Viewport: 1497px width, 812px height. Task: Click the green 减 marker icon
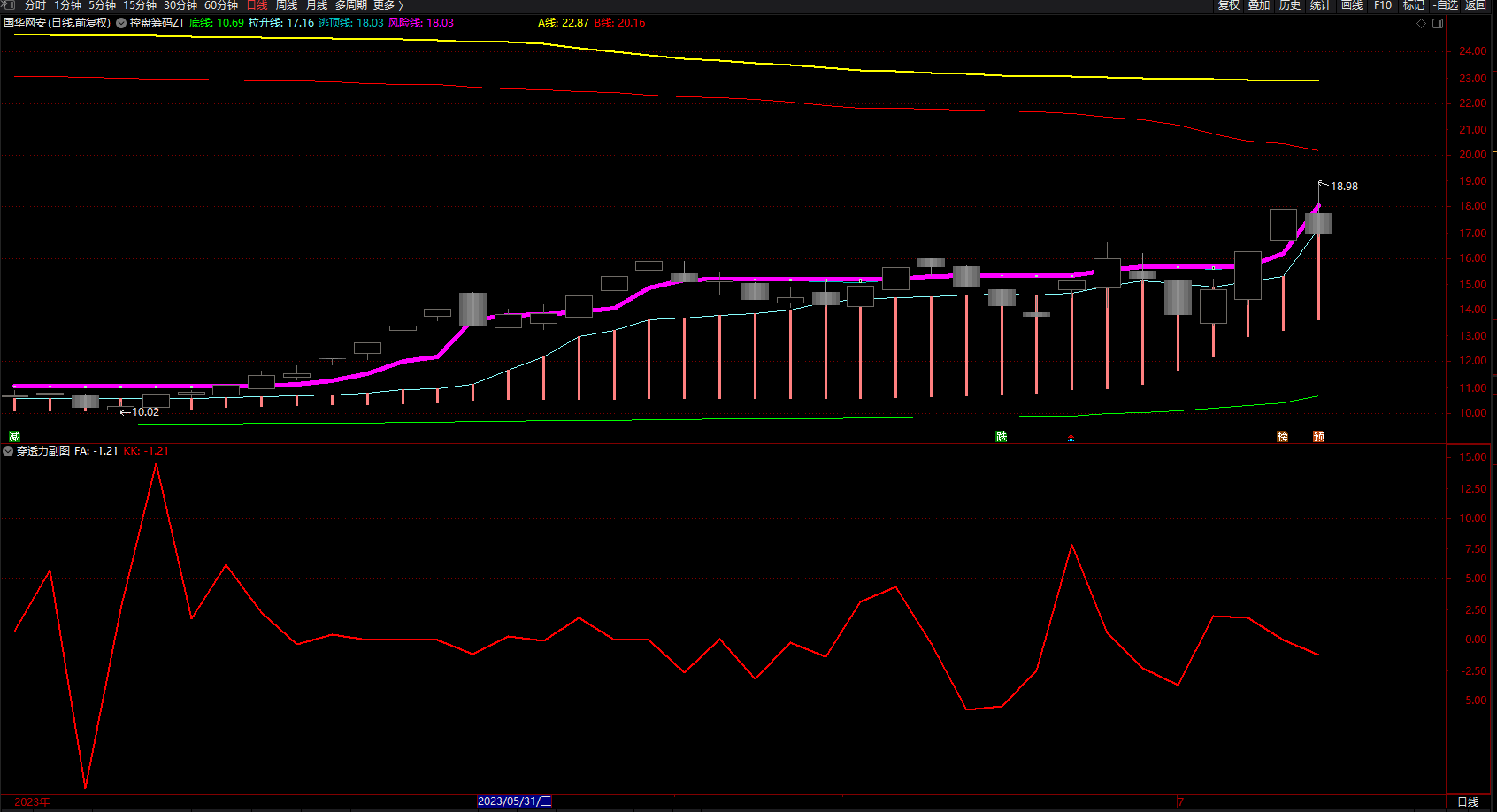click(x=14, y=437)
